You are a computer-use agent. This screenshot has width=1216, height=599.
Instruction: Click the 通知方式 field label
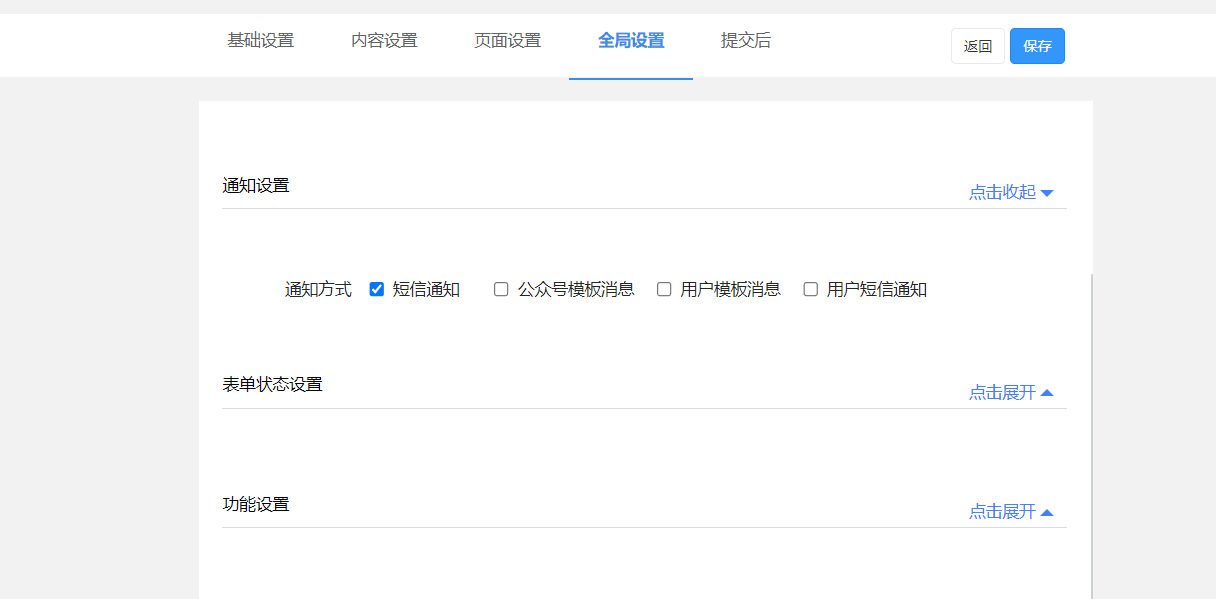(318, 289)
